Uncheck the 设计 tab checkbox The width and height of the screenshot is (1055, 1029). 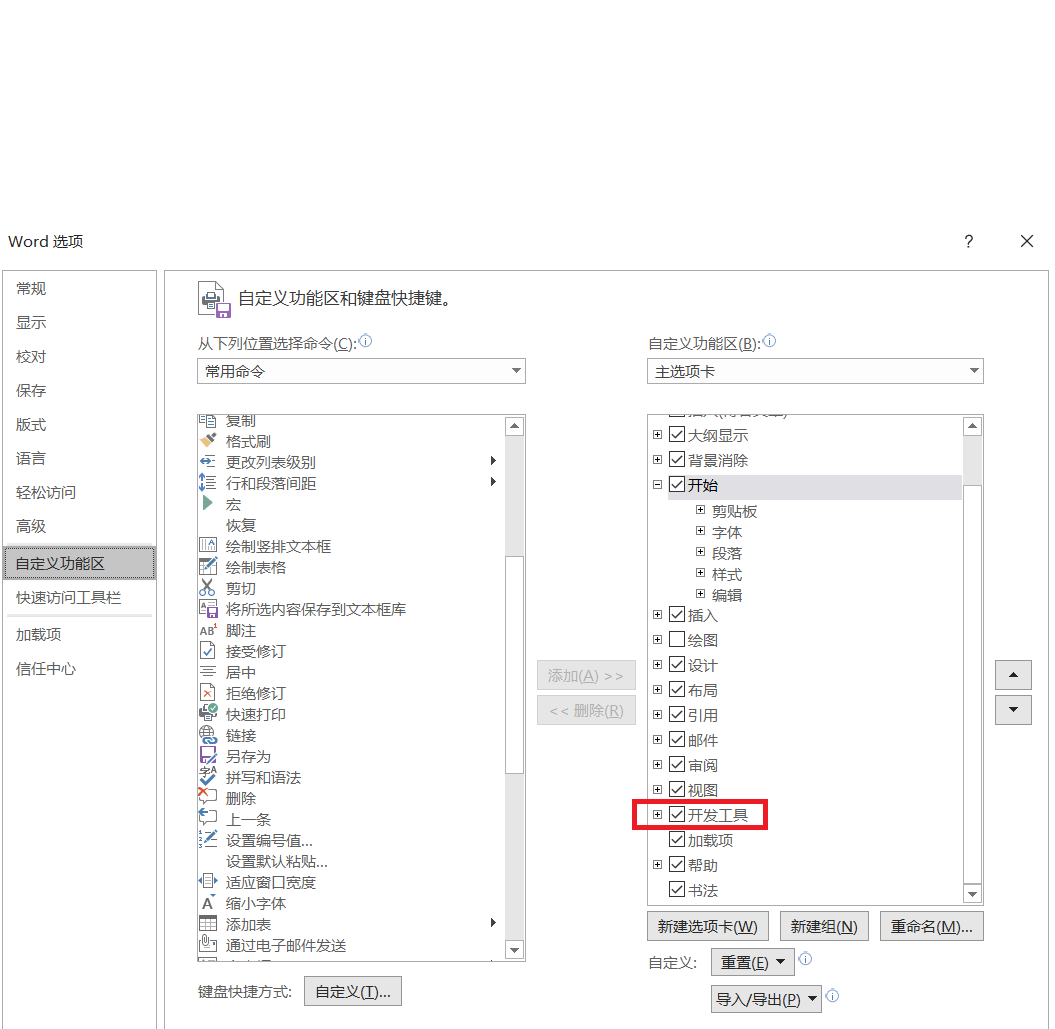pyautogui.click(x=677, y=665)
